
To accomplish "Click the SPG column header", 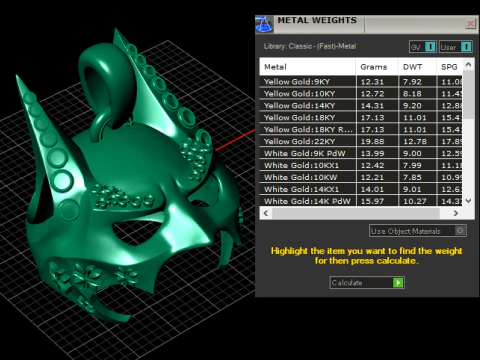I will [x=449, y=67].
